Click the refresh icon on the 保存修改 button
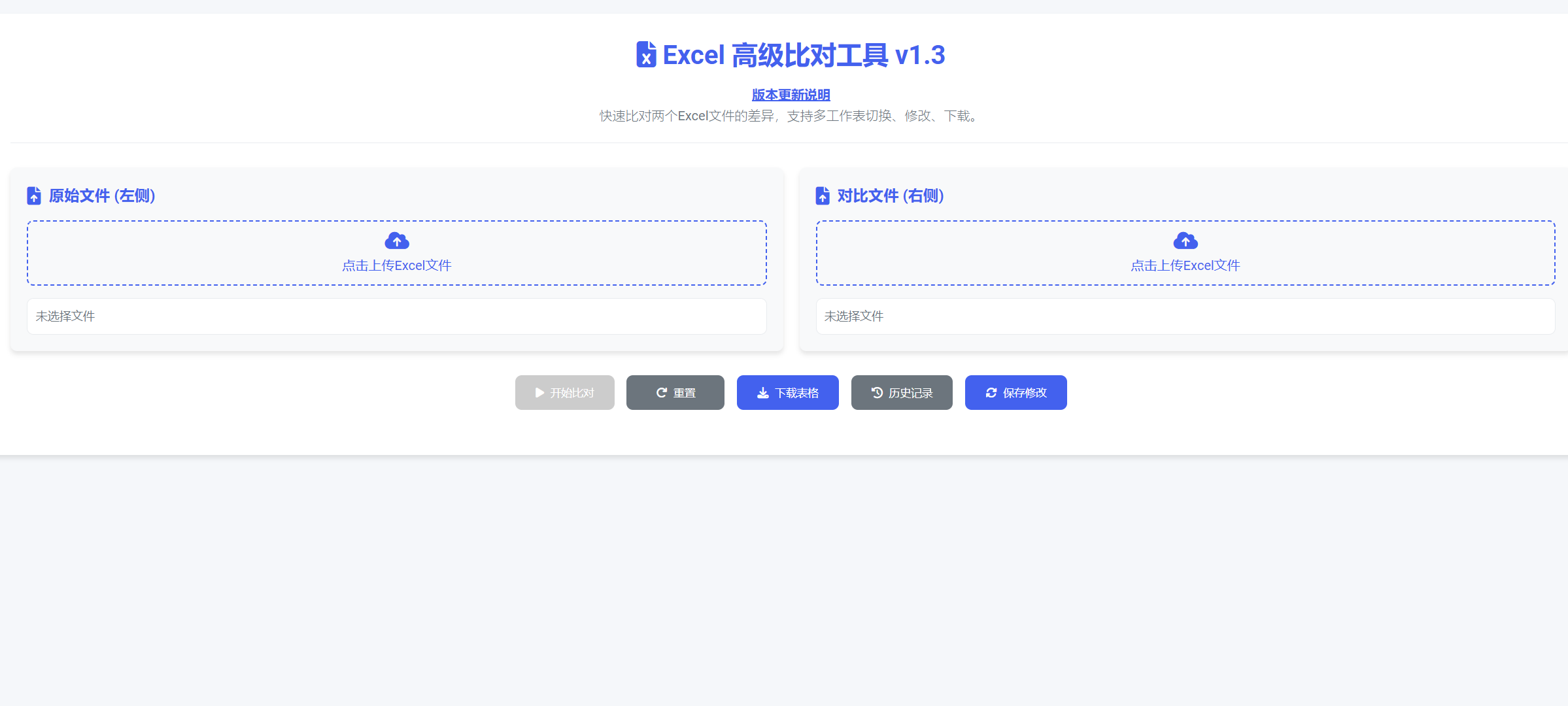 (x=991, y=392)
